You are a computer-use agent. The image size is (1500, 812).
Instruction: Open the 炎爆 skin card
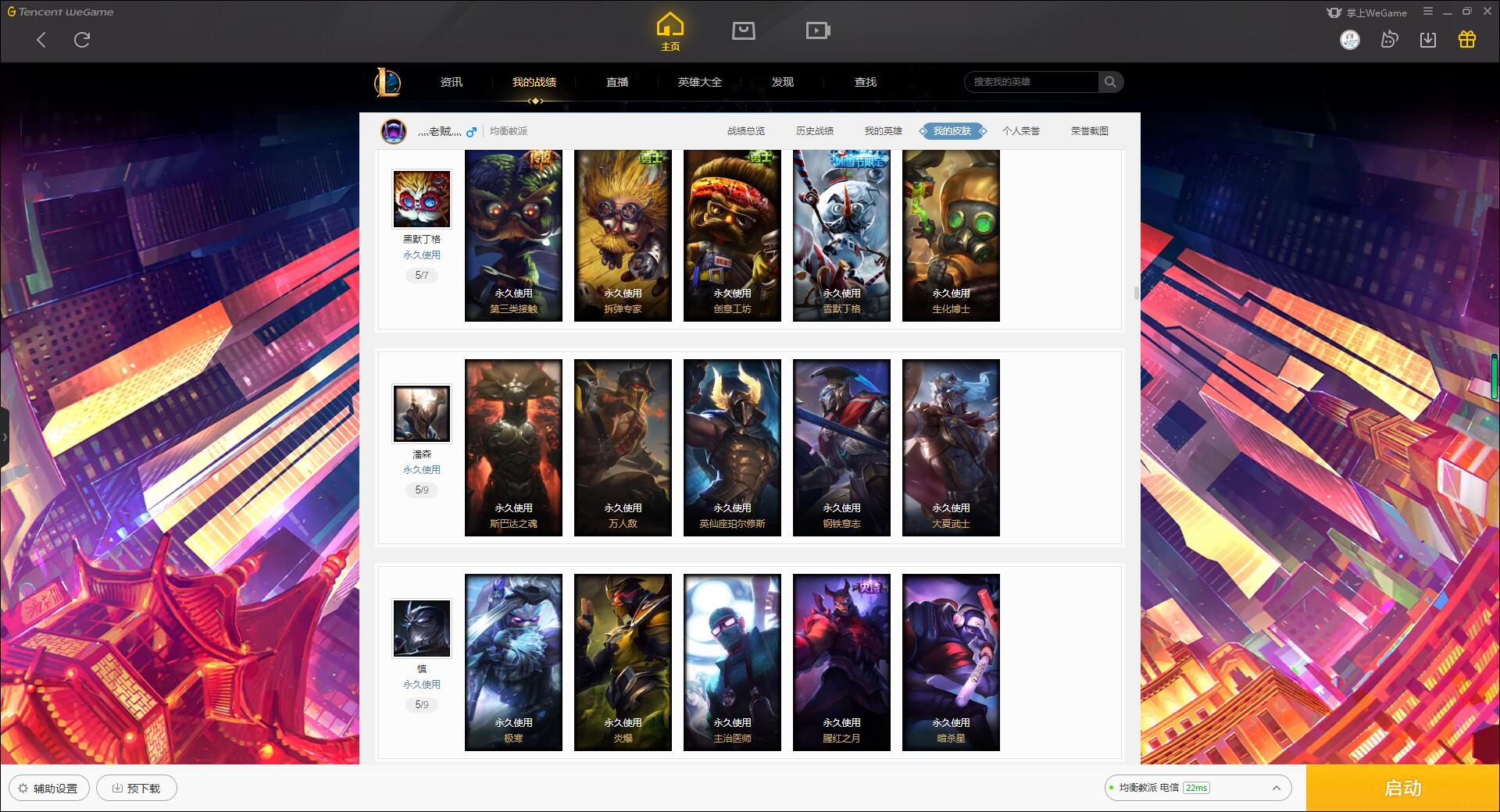[623, 662]
